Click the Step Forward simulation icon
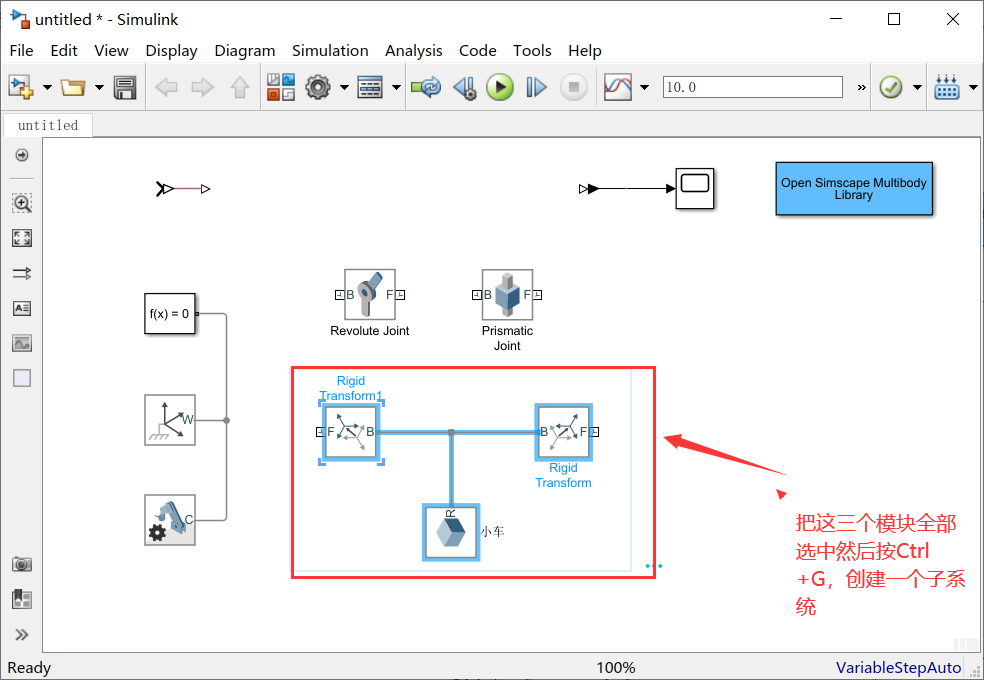984x680 pixels. [536, 87]
